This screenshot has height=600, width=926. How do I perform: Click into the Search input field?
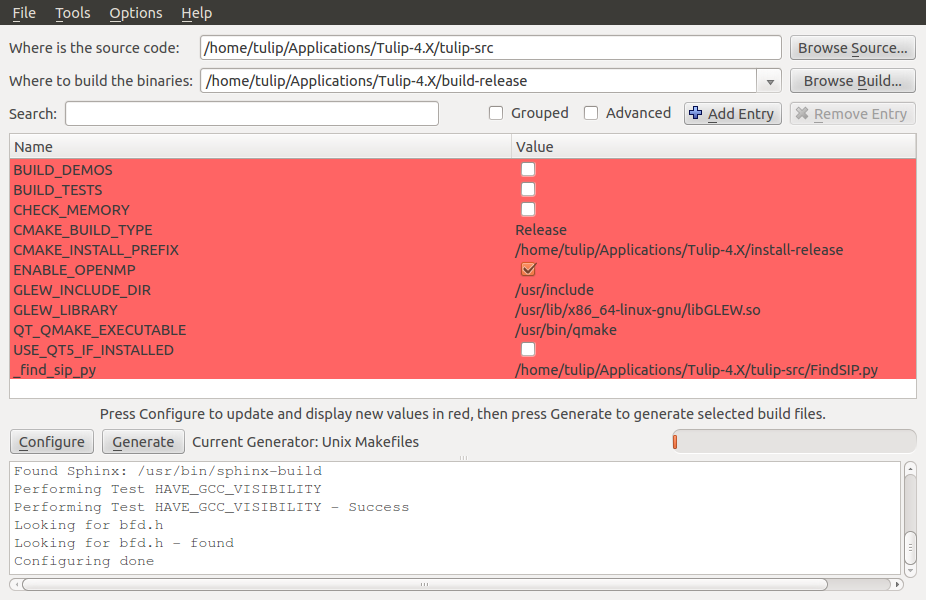tap(252, 114)
